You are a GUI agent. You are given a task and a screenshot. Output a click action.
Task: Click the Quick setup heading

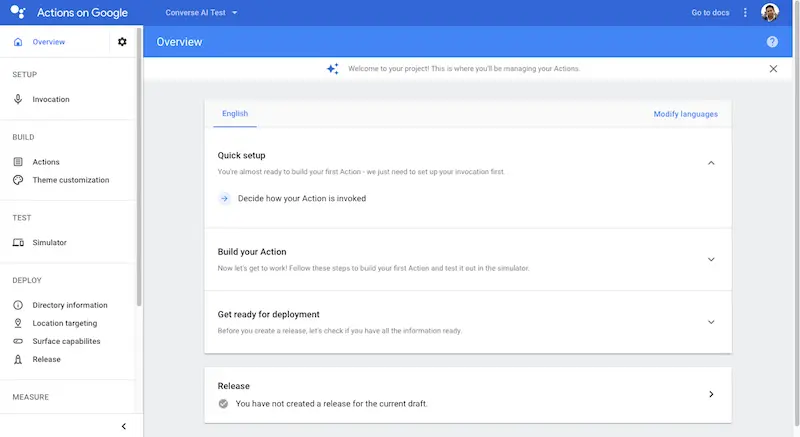point(241,156)
